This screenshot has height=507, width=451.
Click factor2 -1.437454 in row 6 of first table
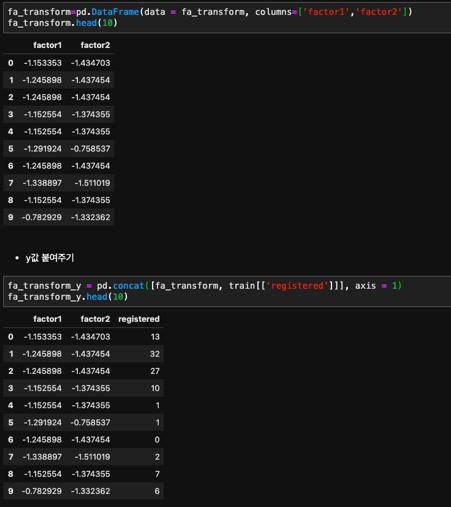coord(91,166)
